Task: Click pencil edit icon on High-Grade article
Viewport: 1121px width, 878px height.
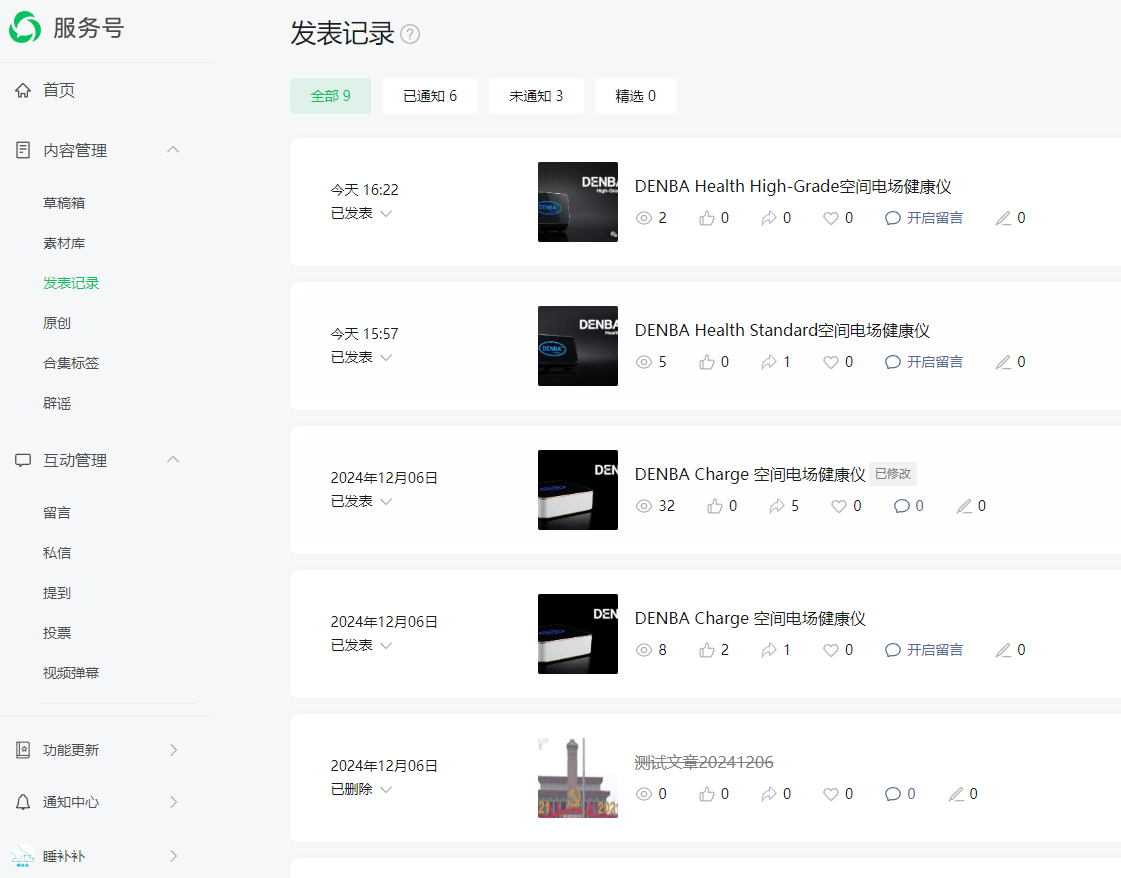Action: click(1004, 218)
